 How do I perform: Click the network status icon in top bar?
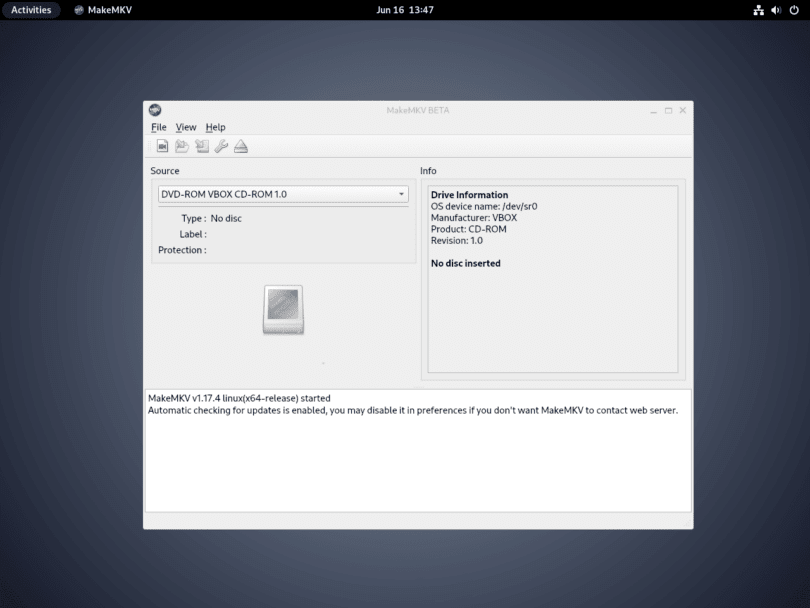(758, 10)
